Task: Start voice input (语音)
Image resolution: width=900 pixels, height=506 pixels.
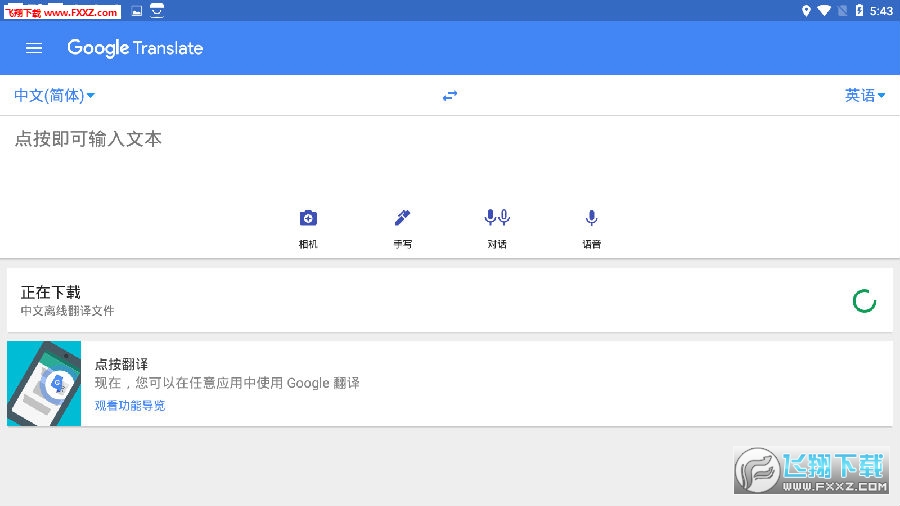Action: [x=592, y=229]
